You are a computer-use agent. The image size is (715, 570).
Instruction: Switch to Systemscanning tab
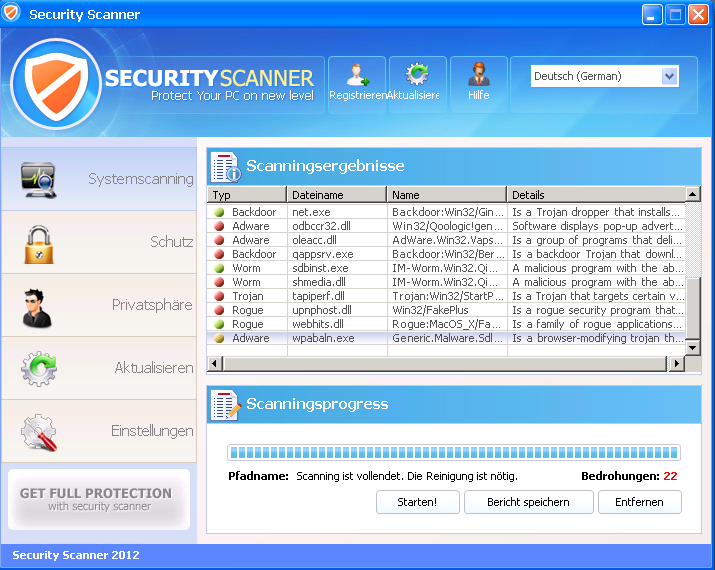coord(99,179)
